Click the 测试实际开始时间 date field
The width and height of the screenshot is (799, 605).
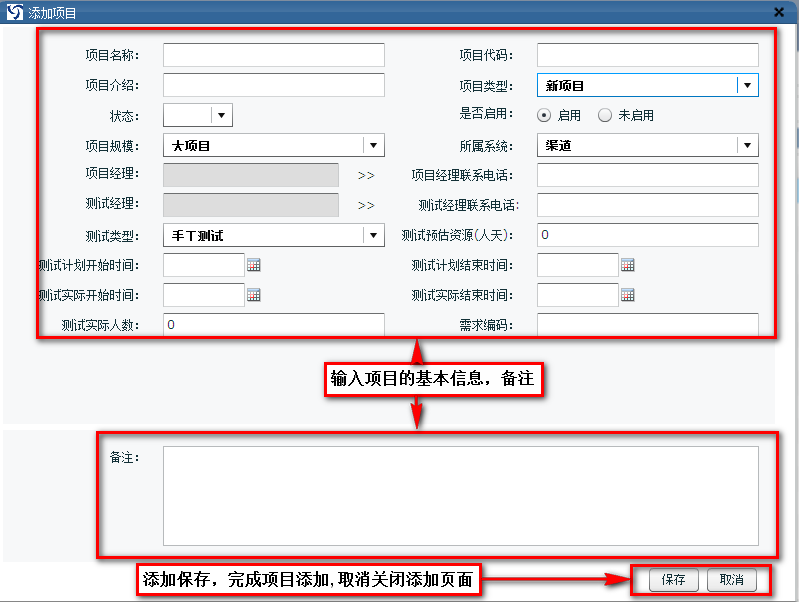(204, 295)
